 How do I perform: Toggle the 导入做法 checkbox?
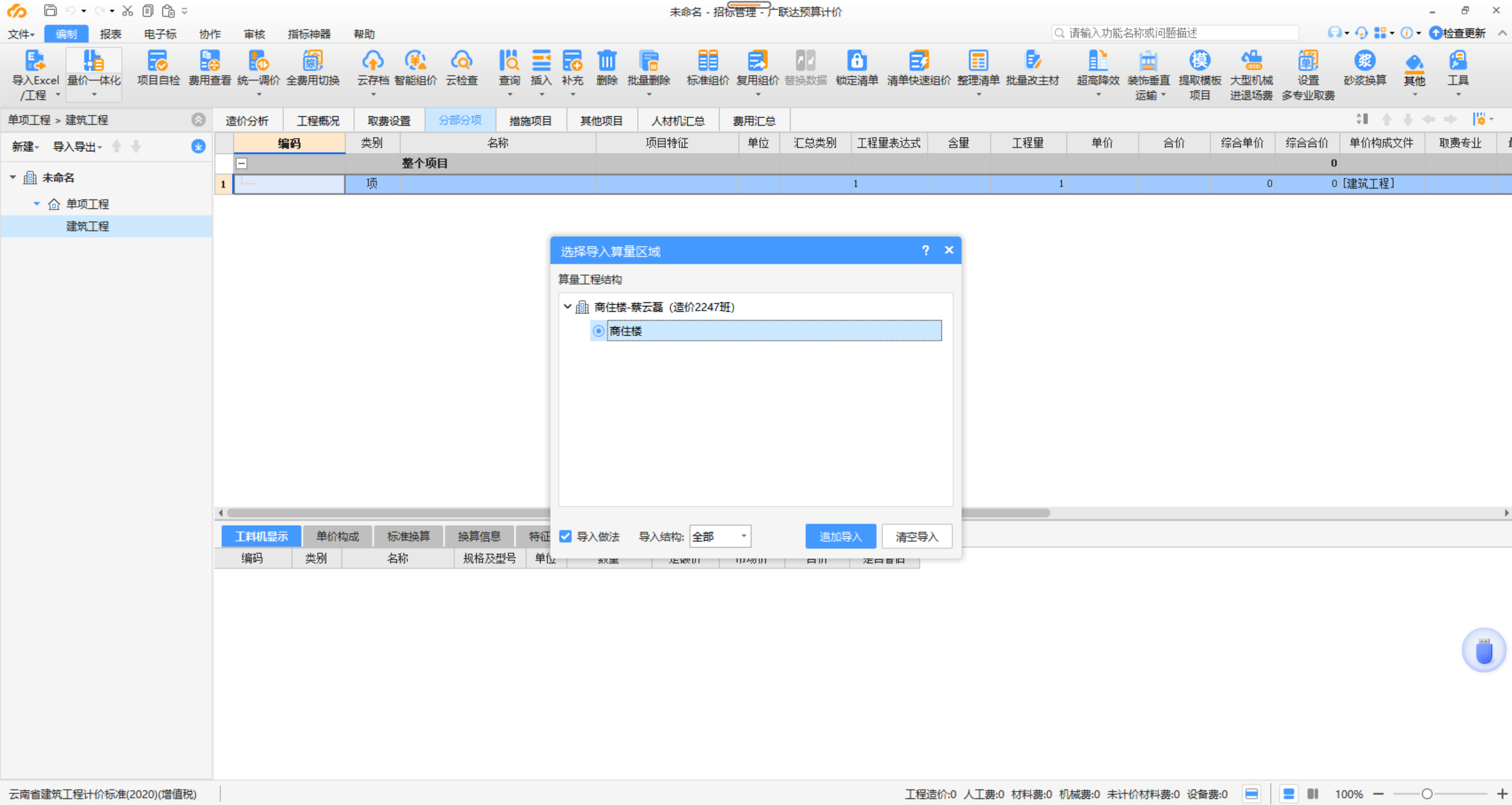point(565,536)
